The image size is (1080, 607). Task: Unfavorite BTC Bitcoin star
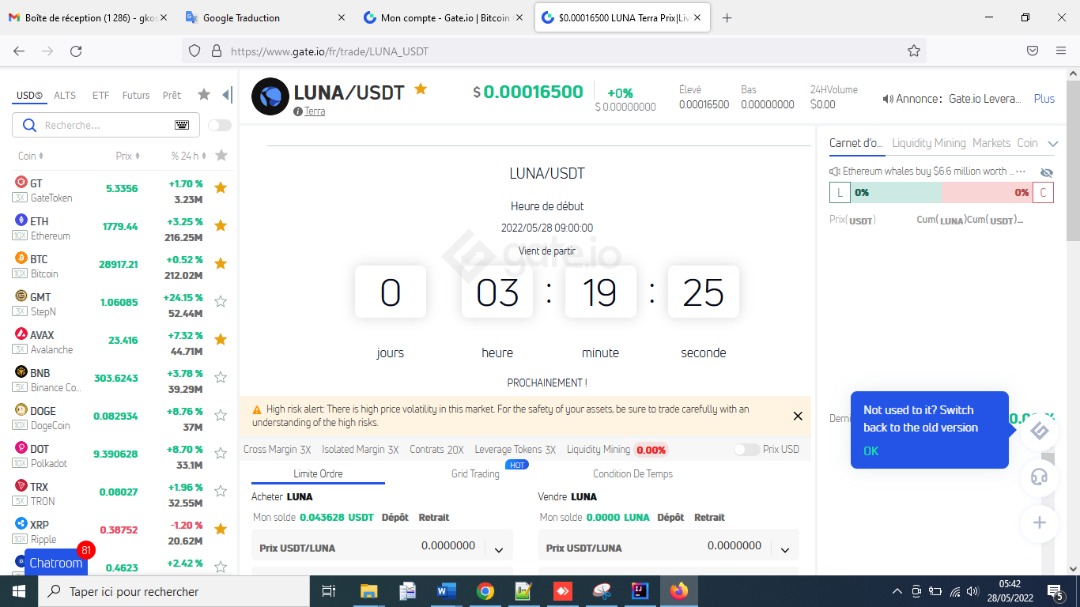pyautogui.click(x=220, y=263)
